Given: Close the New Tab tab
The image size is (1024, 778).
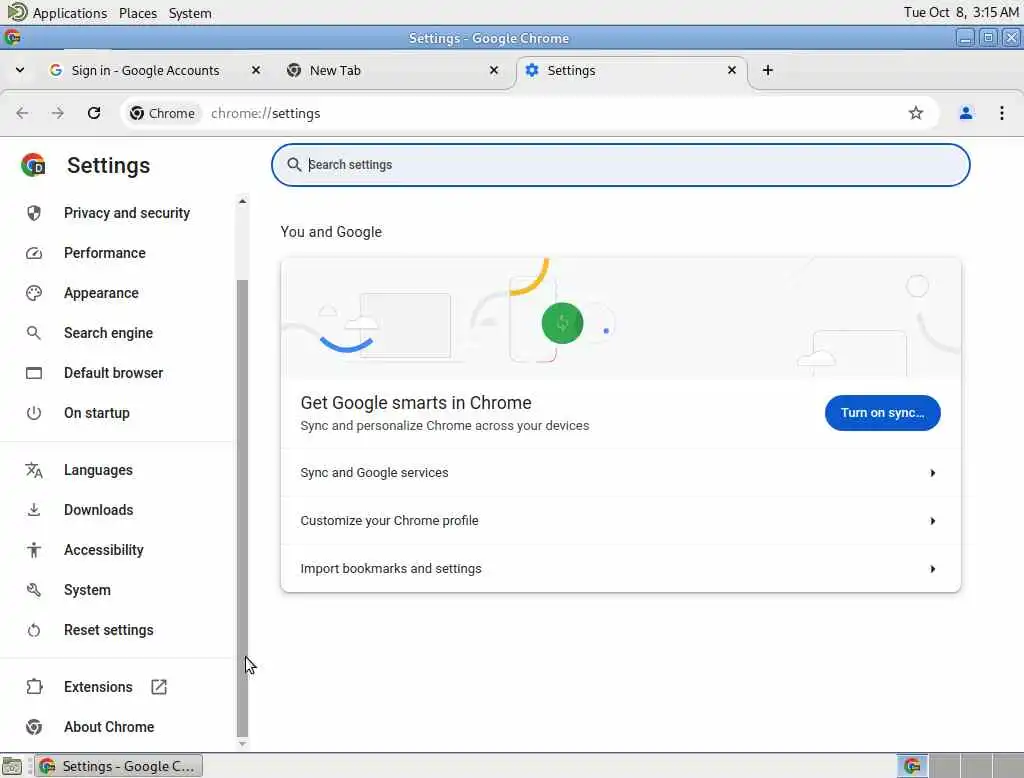Looking at the screenshot, I should [x=494, y=70].
